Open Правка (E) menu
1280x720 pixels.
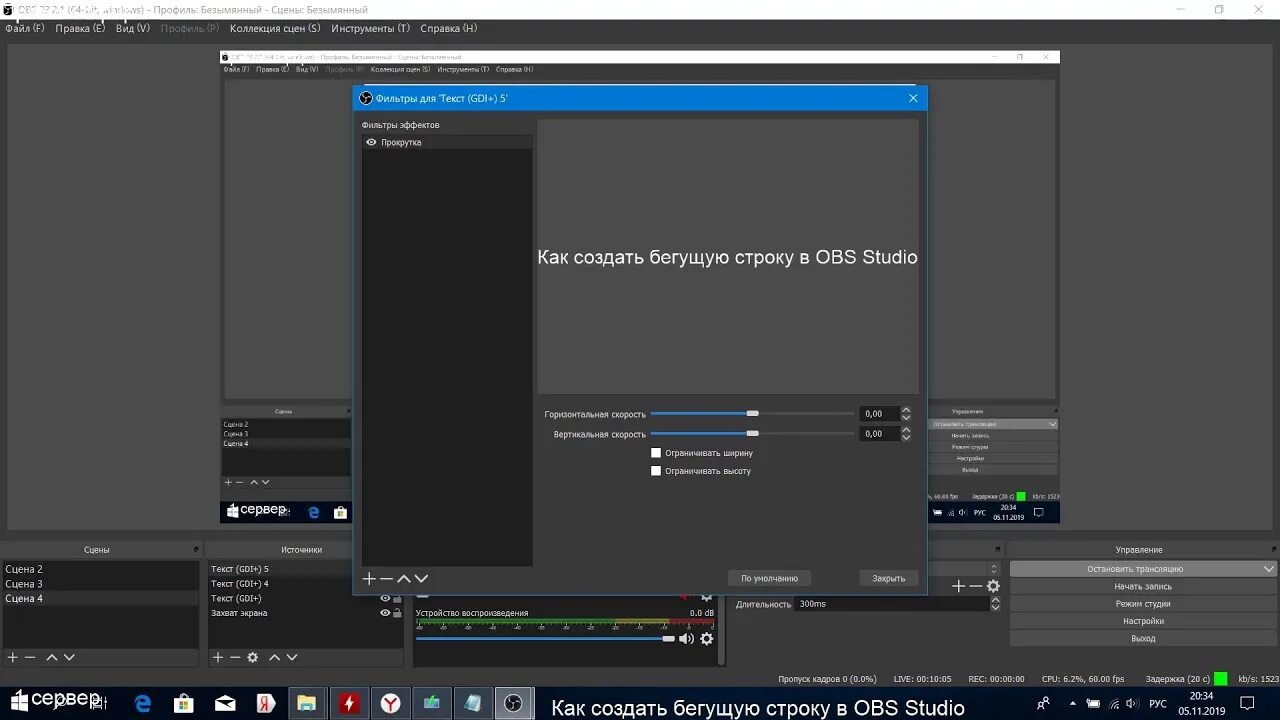pos(80,28)
